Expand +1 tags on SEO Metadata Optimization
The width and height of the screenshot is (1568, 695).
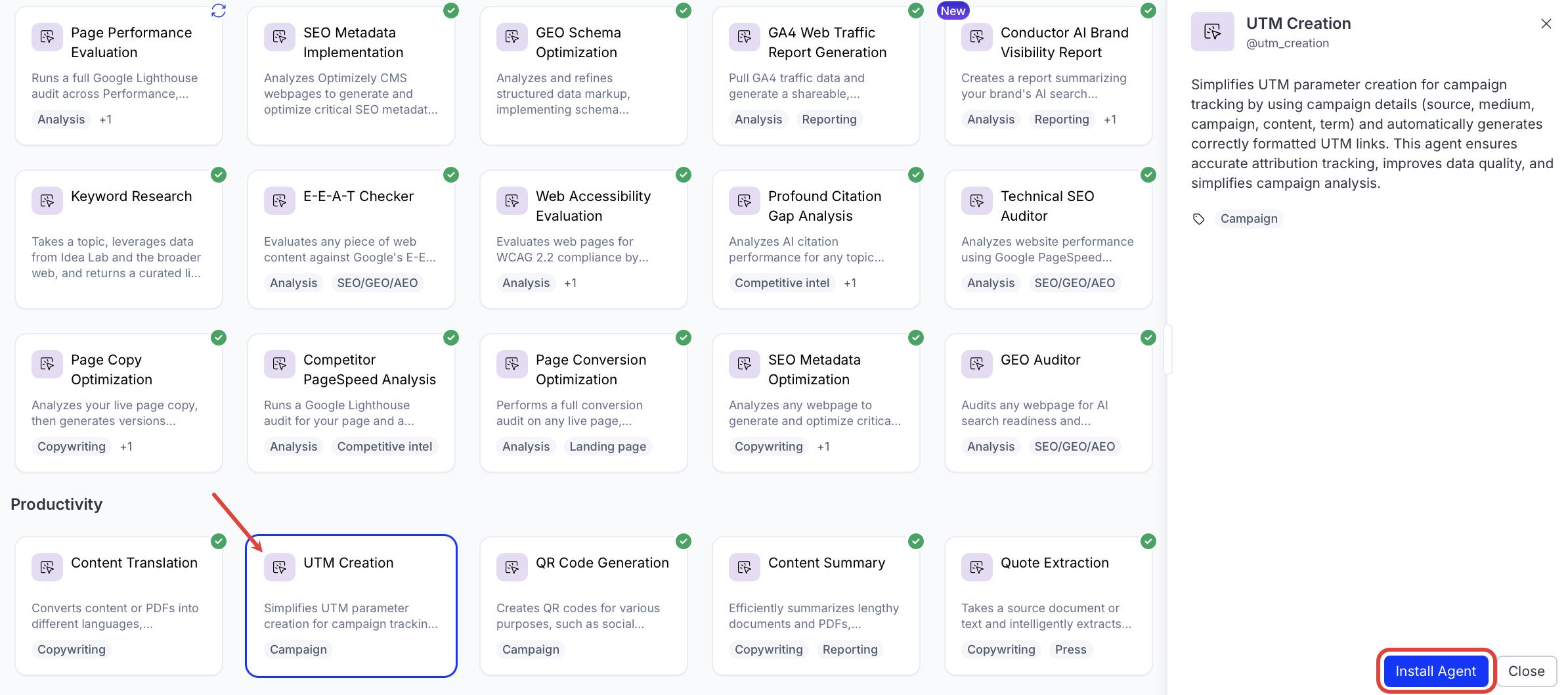pos(823,447)
